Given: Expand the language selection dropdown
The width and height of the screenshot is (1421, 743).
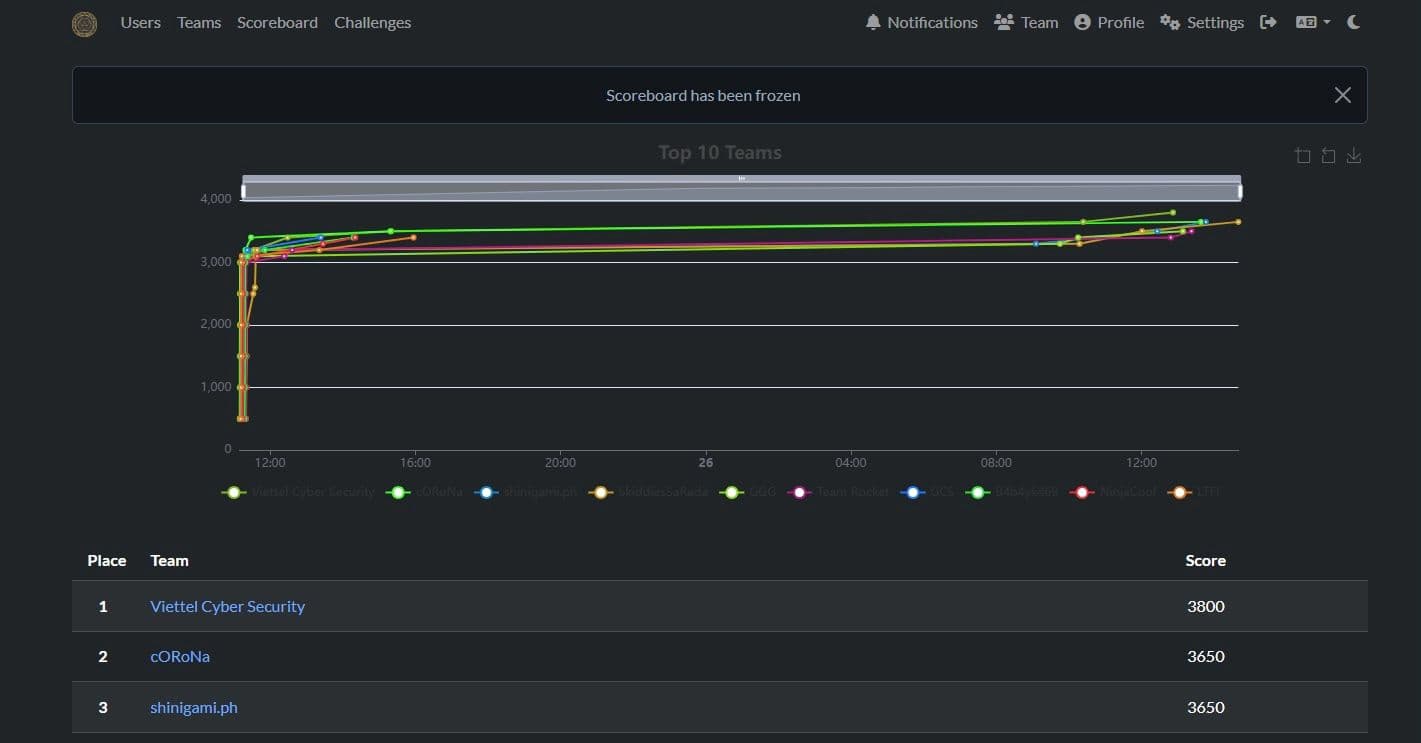Looking at the screenshot, I should point(1313,22).
